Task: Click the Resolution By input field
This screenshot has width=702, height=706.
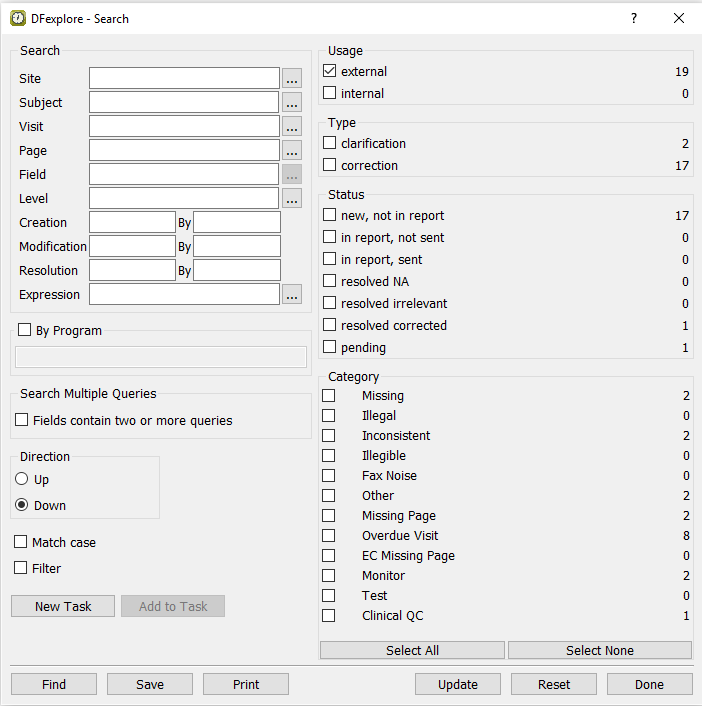Action: pos(237,271)
